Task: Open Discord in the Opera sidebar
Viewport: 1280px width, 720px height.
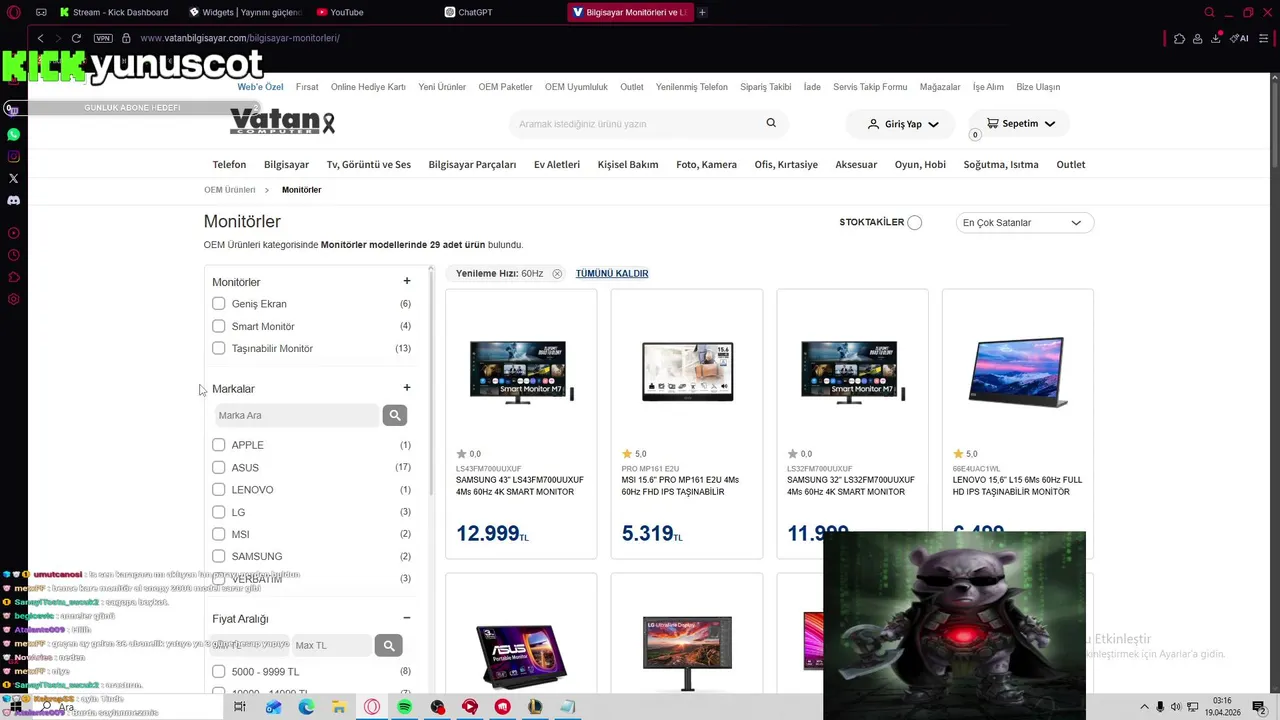Action: 14,200
